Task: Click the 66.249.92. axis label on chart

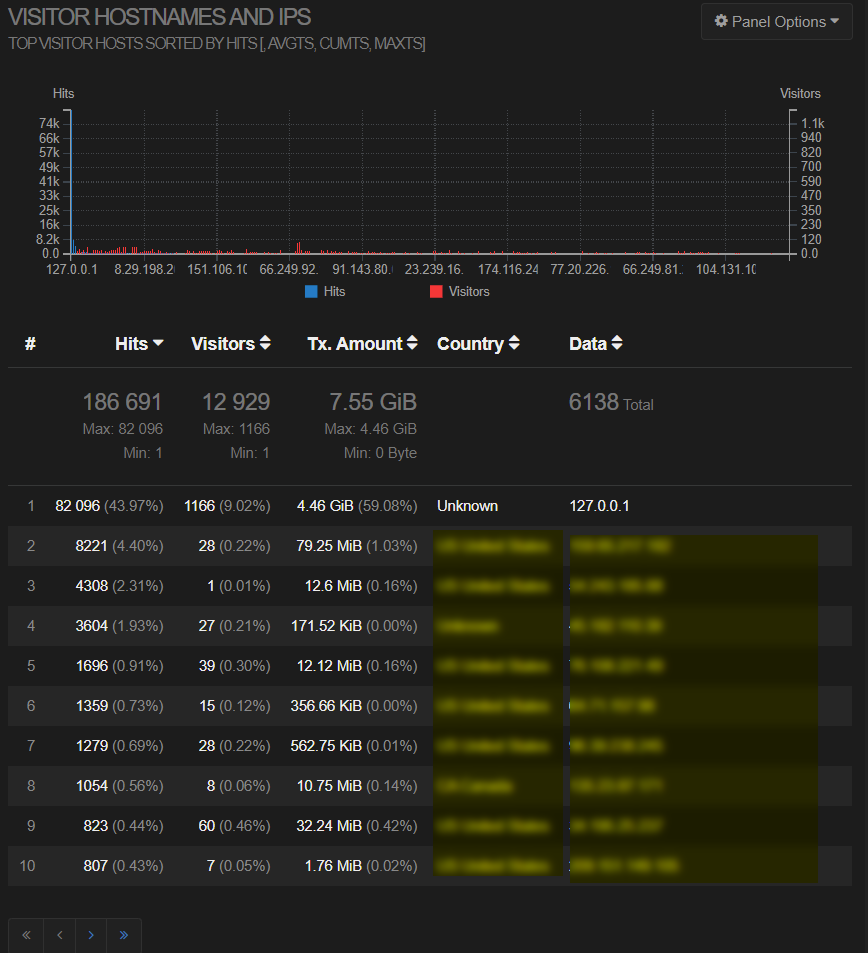Action: click(x=289, y=269)
